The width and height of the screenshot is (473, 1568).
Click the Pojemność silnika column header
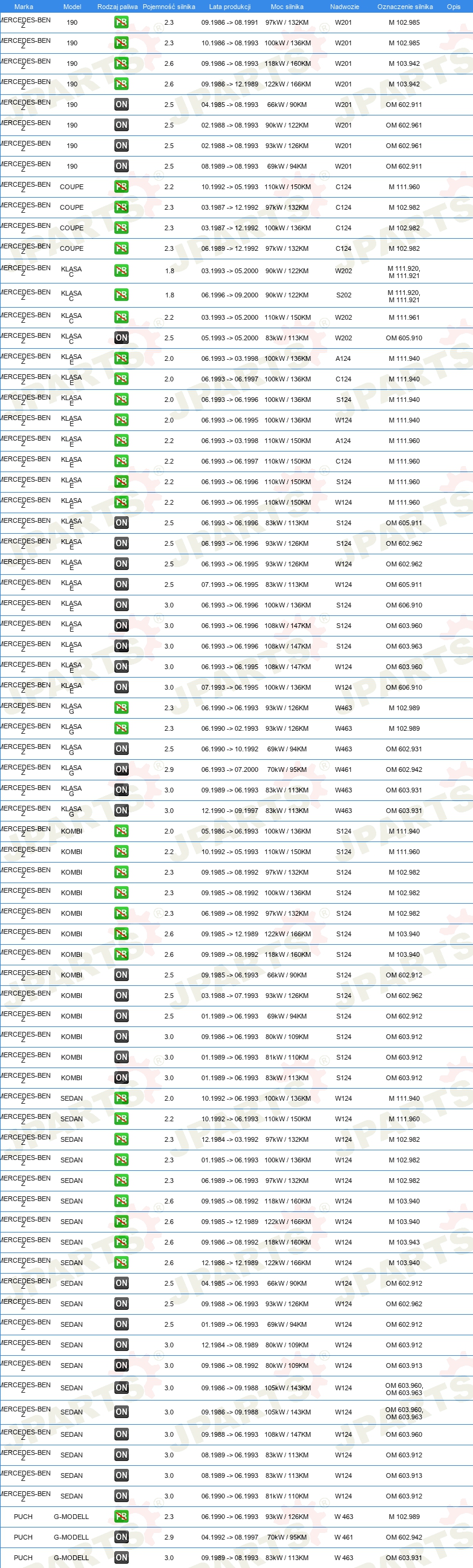click(169, 7)
